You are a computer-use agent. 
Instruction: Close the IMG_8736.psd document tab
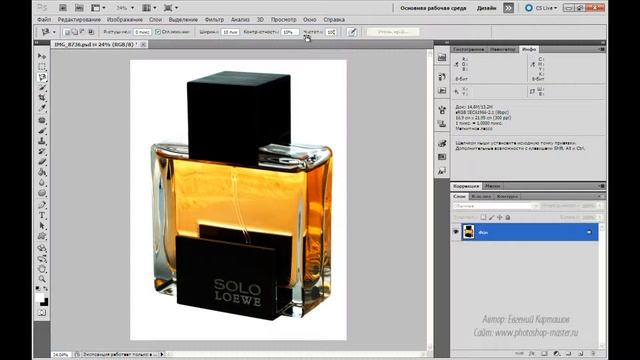[143, 44]
